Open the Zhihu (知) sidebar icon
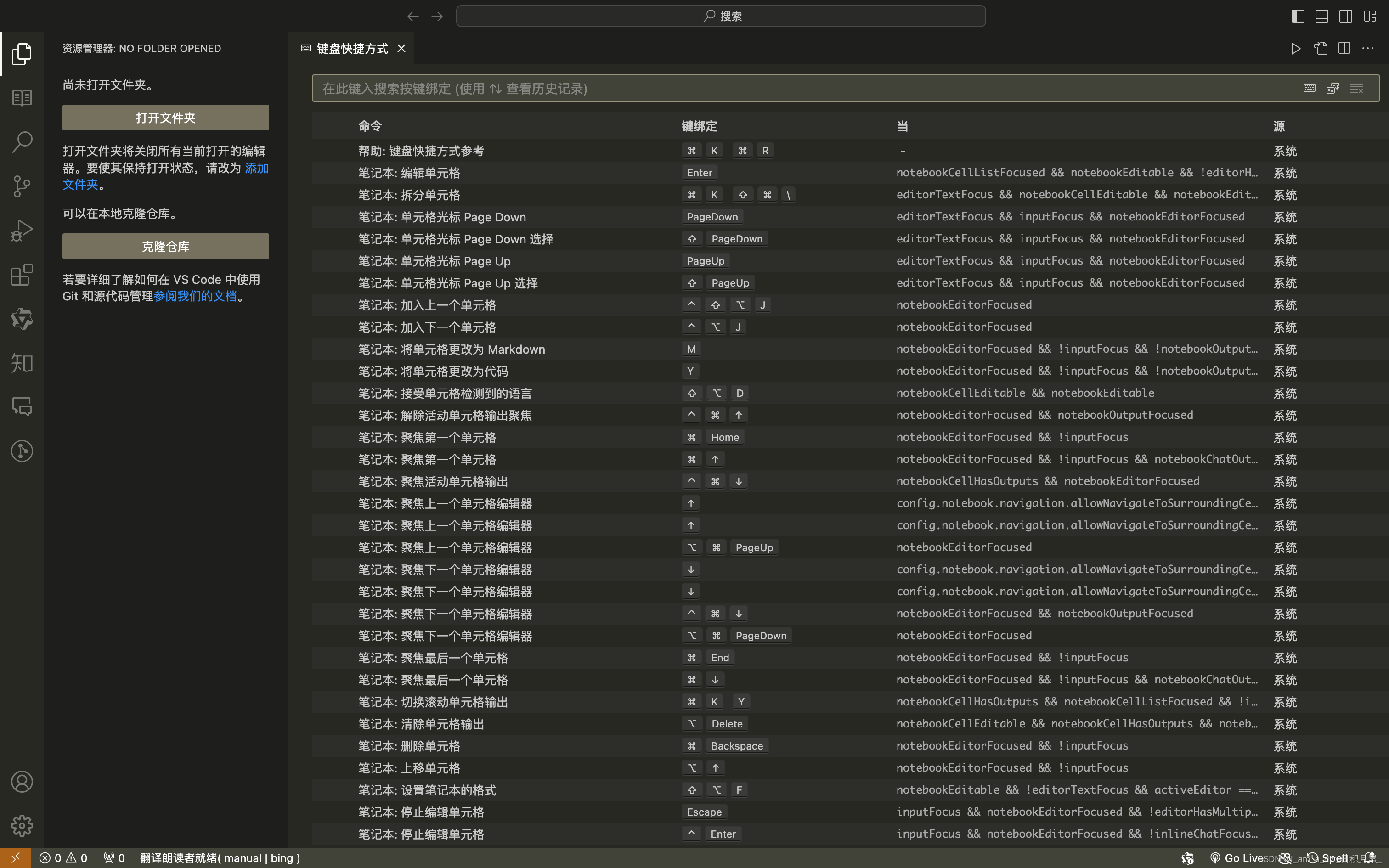Viewport: 1389px width, 868px height. [x=22, y=363]
